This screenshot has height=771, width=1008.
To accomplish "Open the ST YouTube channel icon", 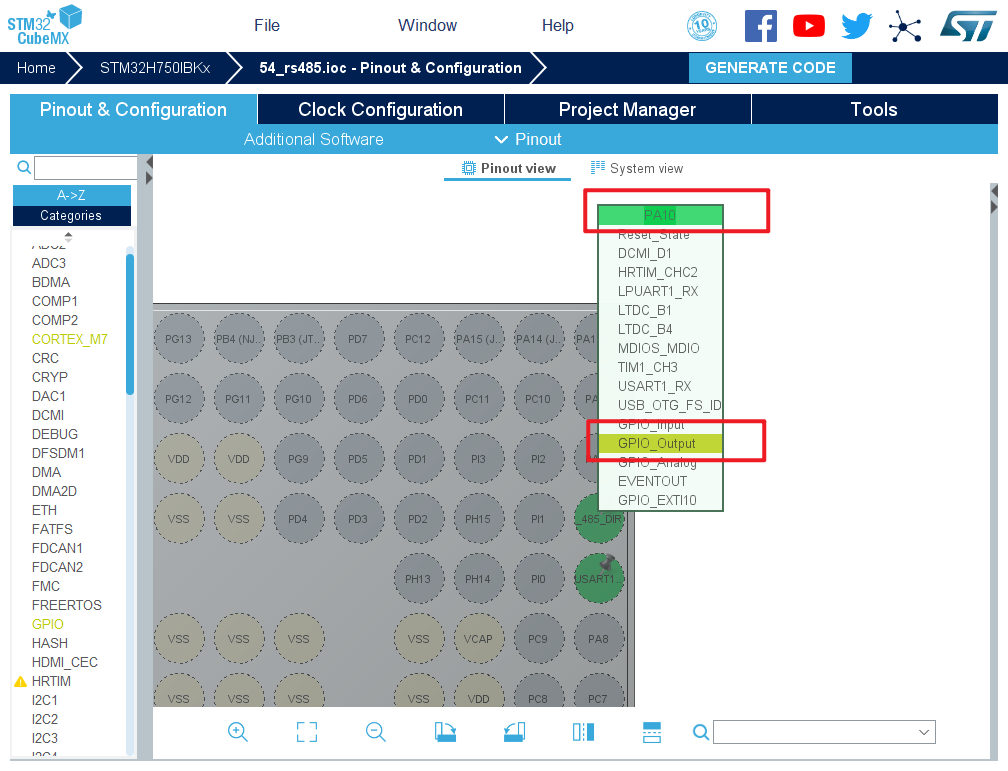I will tap(809, 26).
